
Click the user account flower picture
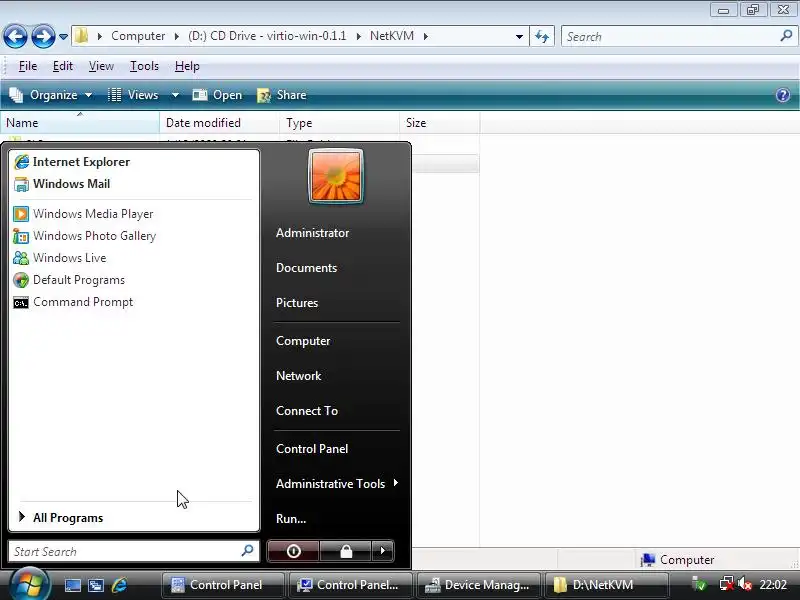point(336,176)
